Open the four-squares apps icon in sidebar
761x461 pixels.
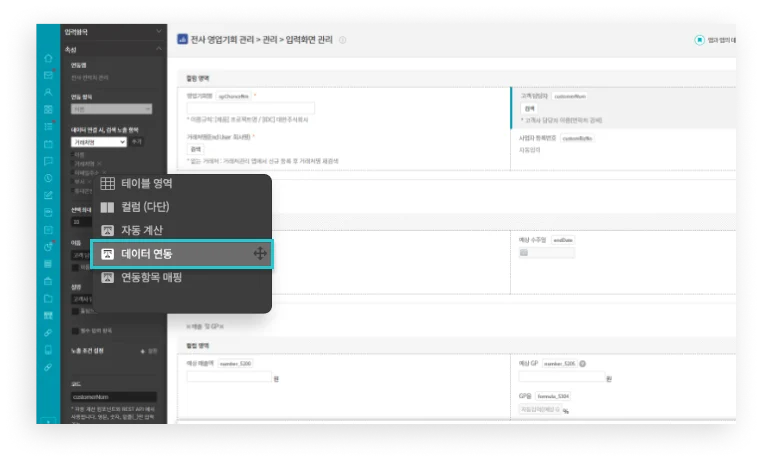coord(48,110)
